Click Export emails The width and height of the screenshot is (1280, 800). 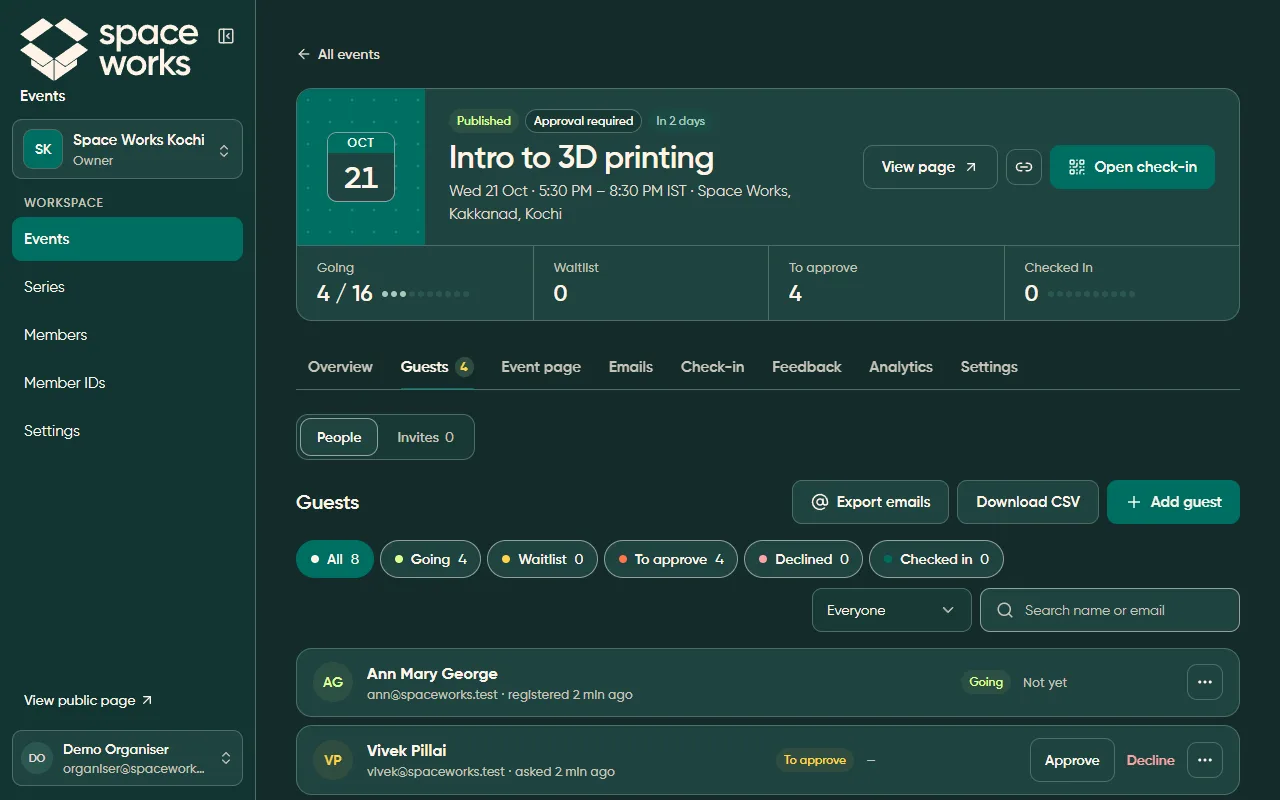point(871,502)
